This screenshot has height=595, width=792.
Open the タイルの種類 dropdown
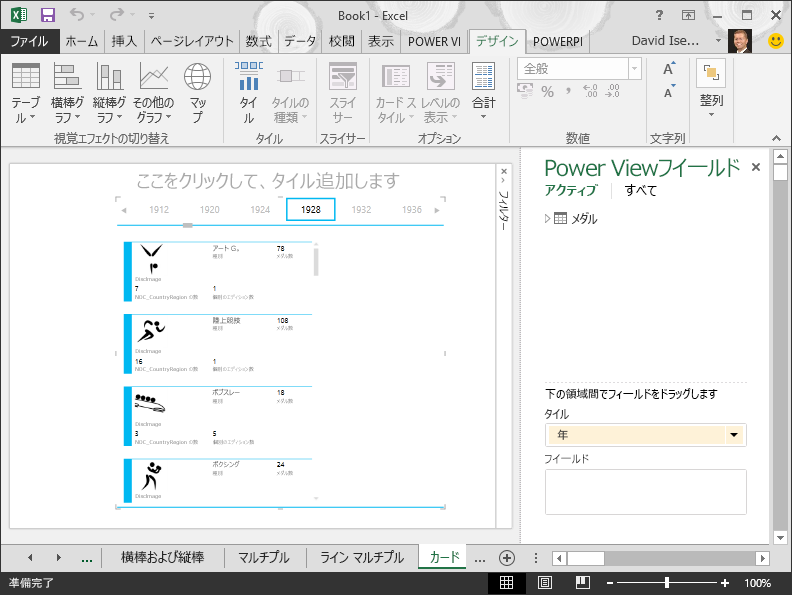point(290,93)
